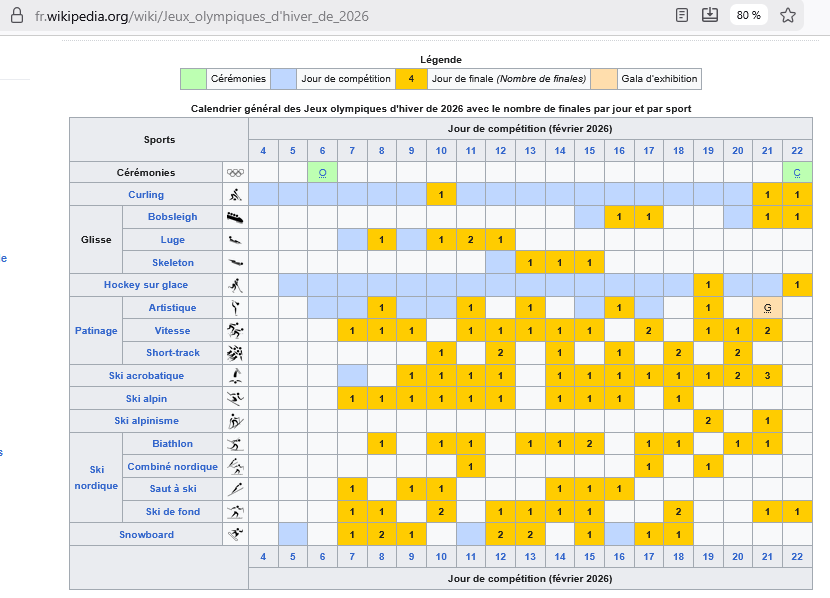Open the Ski alpinisme link
This screenshot has height=598, width=830.
[146, 421]
